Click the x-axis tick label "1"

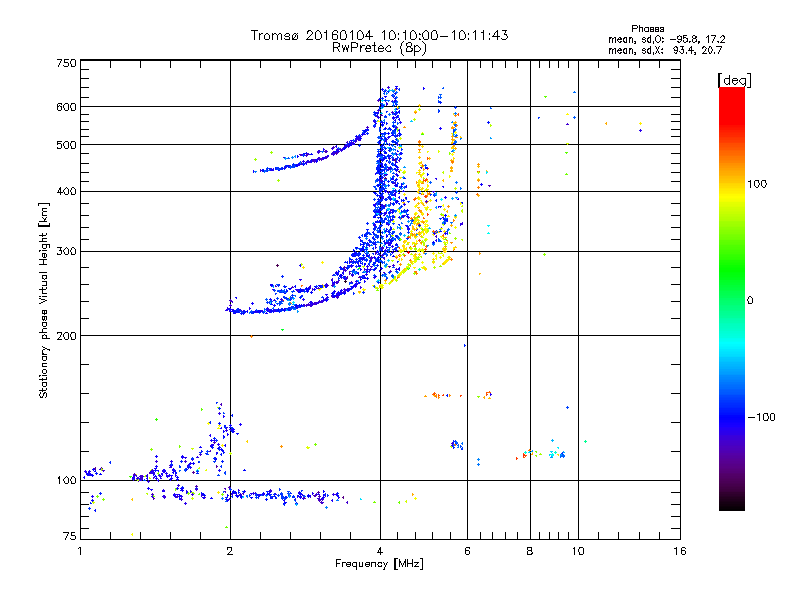click(x=80, y=551)
